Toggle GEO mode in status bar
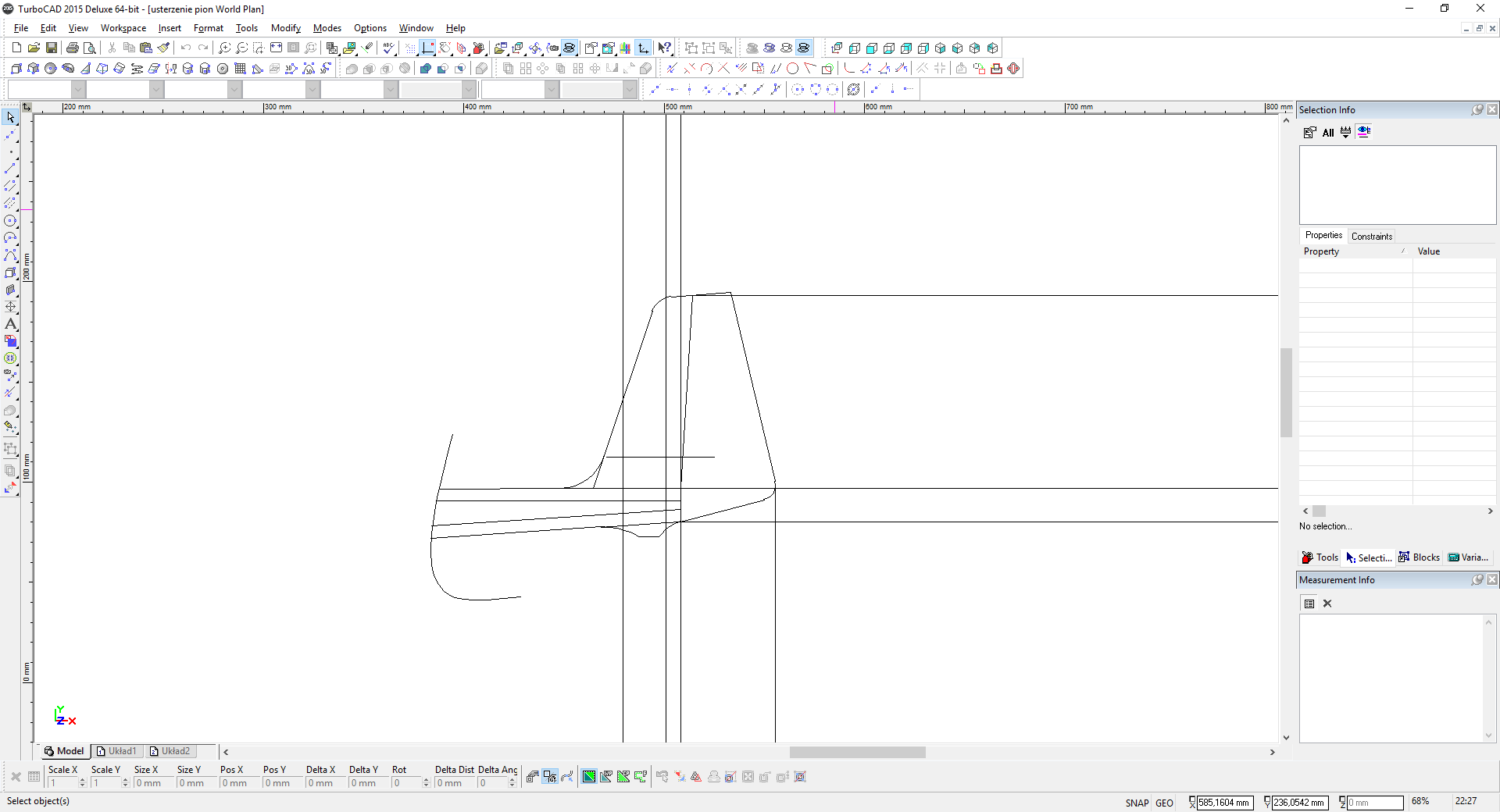This screenshot has width=1500, height=812. click(x=1164, y=803)
